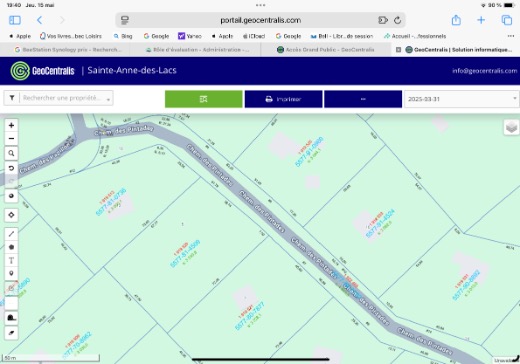Image resolution: width=520 pixels, height=364 pixels.
Task: Open the Yahoo bookmark
Action: click(190, 36)
